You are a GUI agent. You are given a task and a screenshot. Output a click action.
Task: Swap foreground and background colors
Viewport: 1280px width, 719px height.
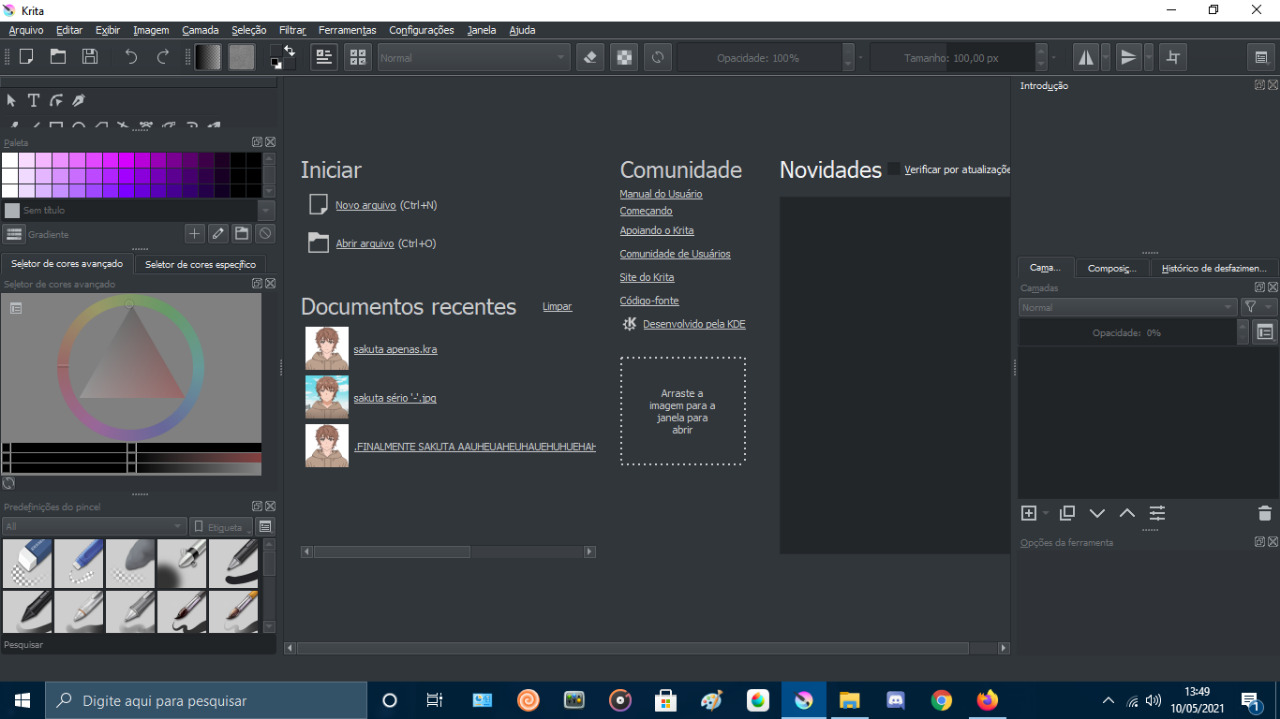[x=290, y=49]
